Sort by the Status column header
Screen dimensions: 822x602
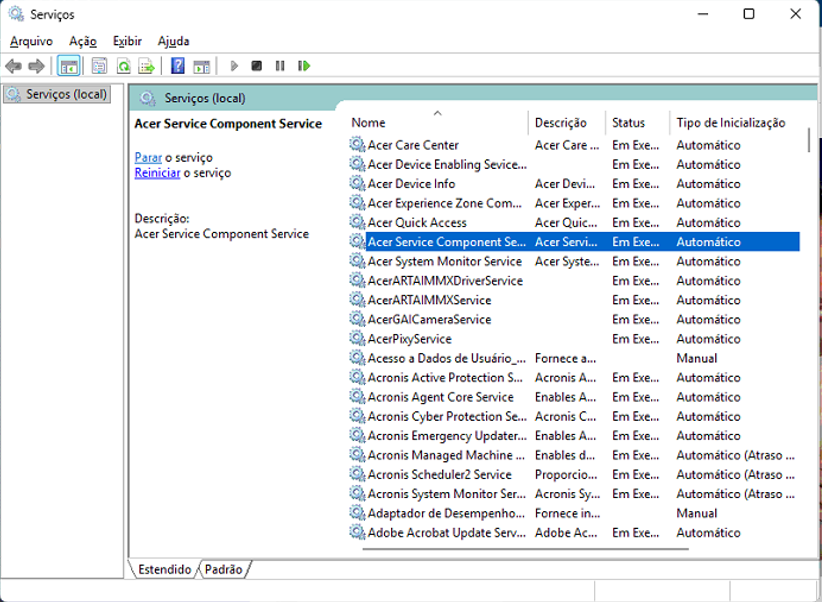point(637,123)
